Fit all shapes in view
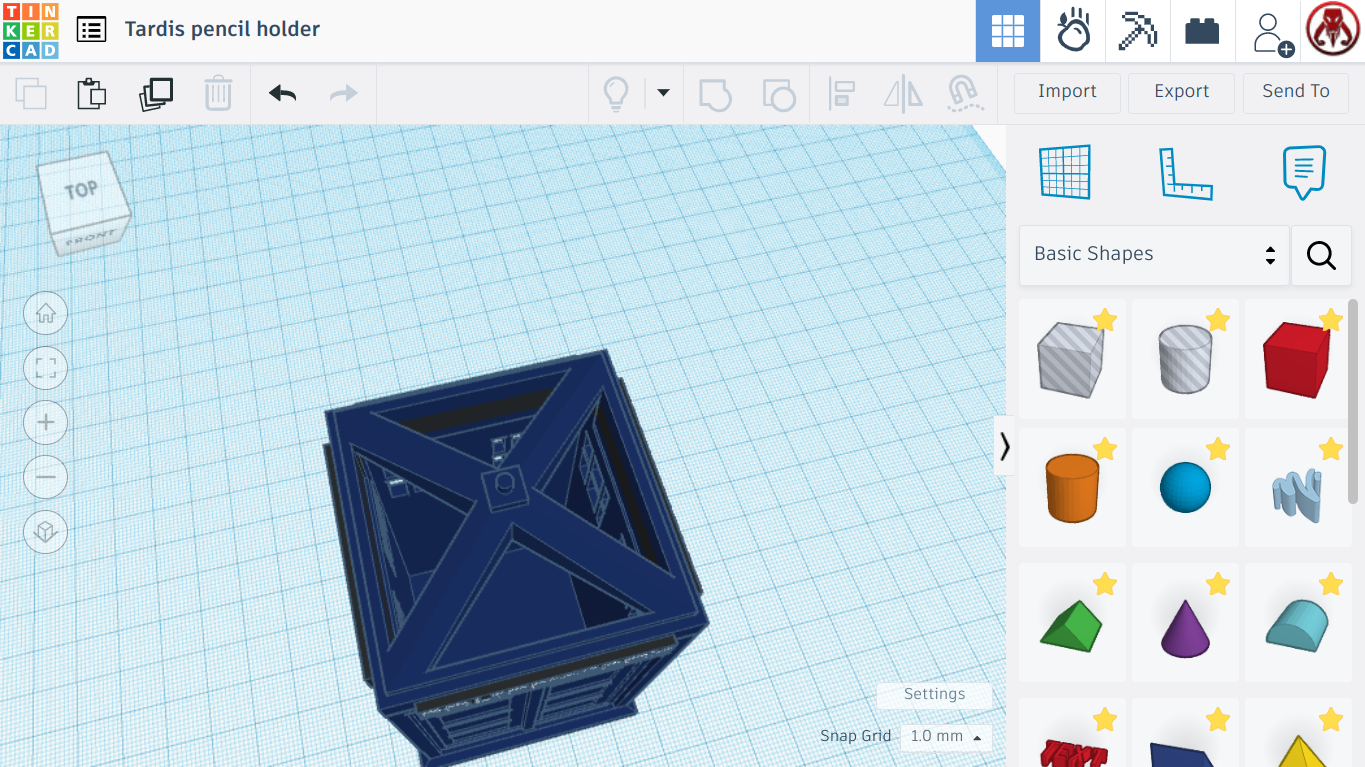1365x767 pixels. [x=45, y=368]
